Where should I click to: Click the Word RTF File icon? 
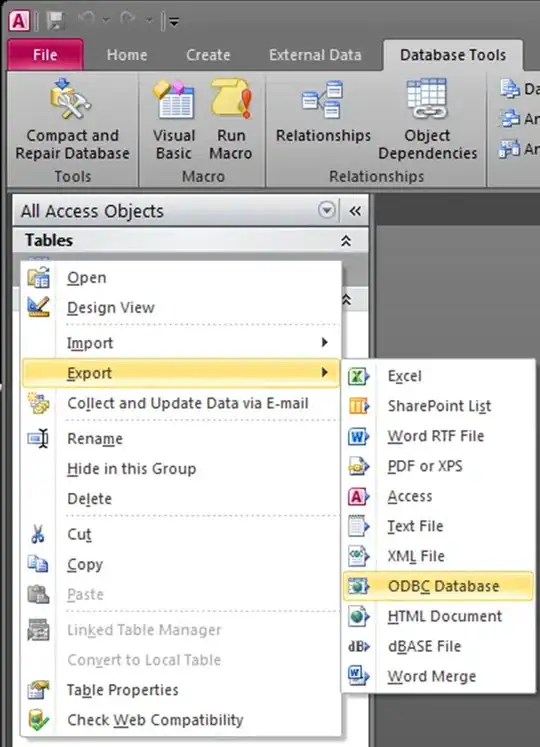click(358, 436)
